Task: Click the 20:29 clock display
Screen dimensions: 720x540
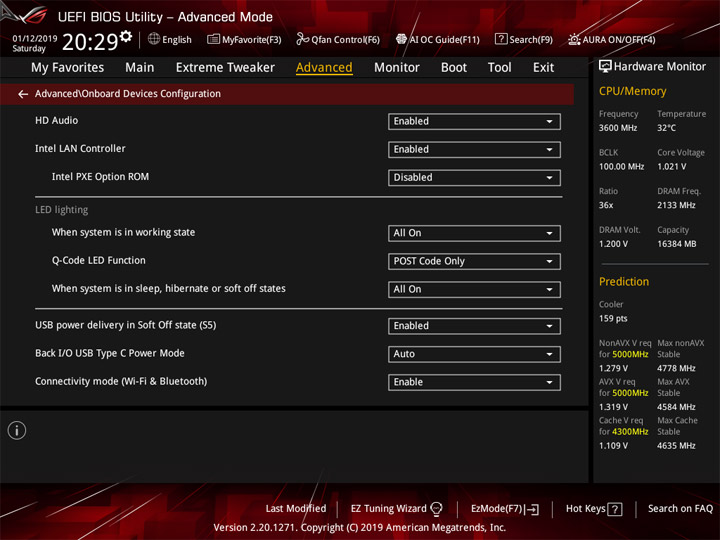Action: [90, 42]
